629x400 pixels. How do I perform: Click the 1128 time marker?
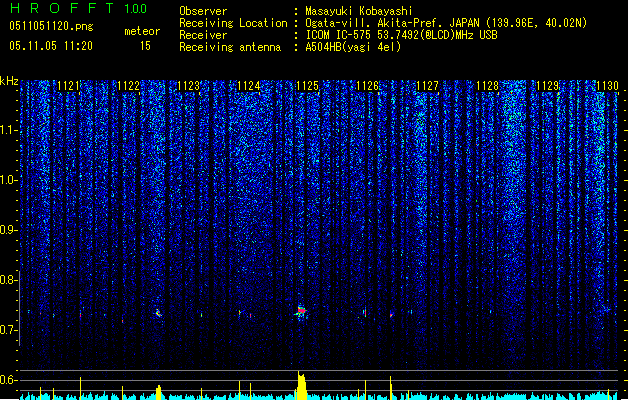(x=487, y=86)
